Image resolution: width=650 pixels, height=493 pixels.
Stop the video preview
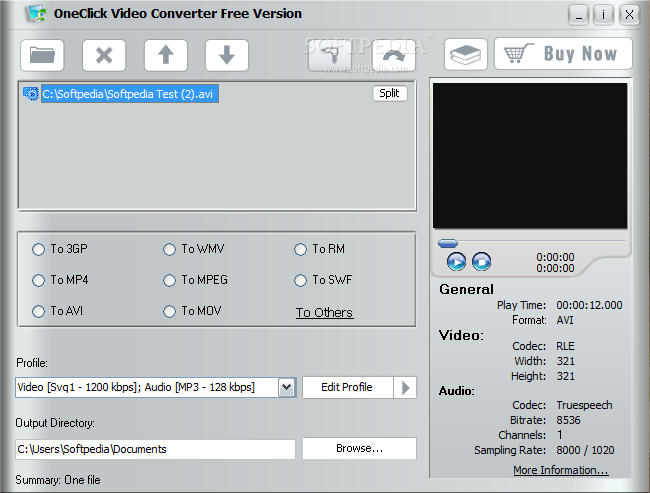coord(482,262)
